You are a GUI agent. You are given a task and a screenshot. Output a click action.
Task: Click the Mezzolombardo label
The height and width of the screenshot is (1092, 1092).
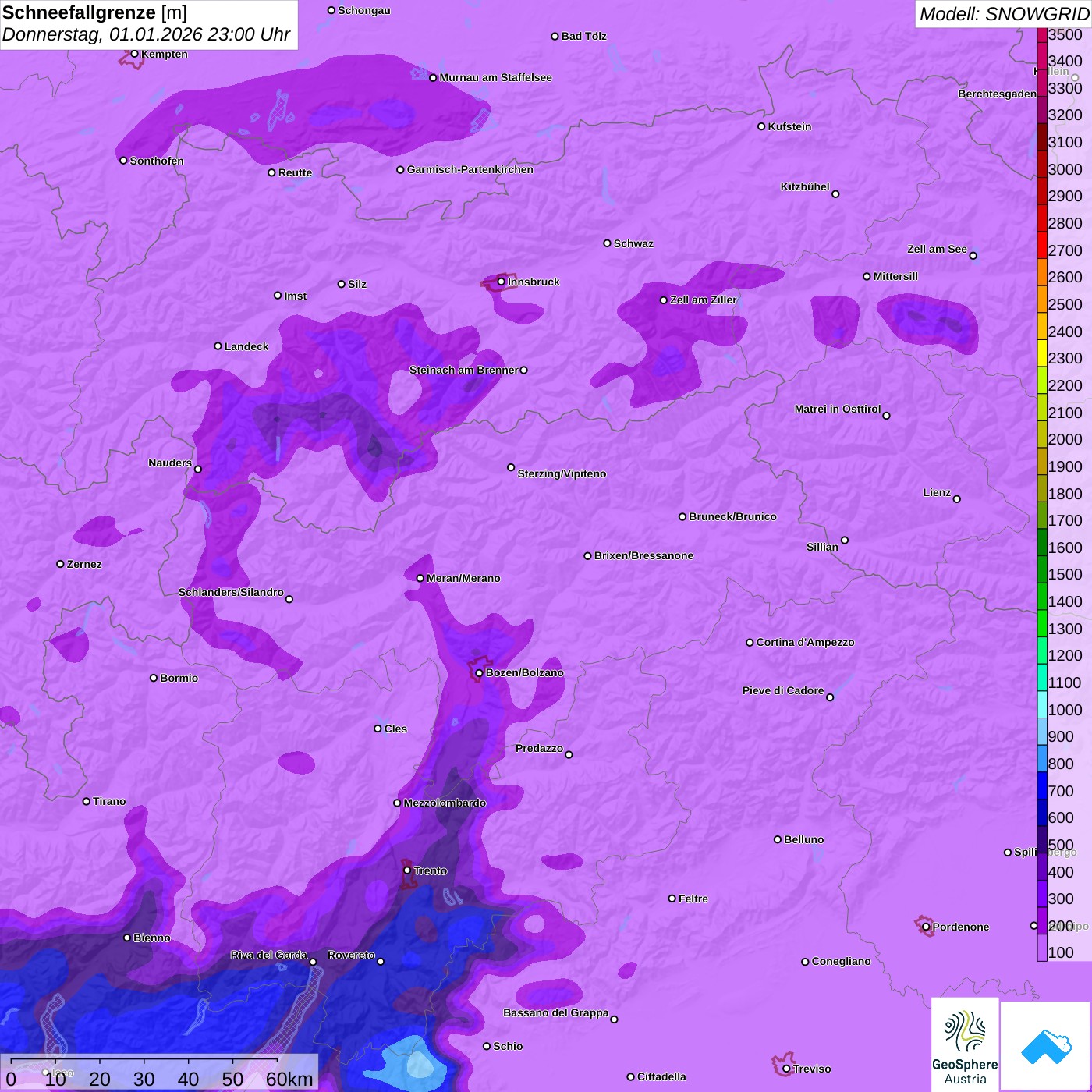pyautogui.click(x=445, y=803)
